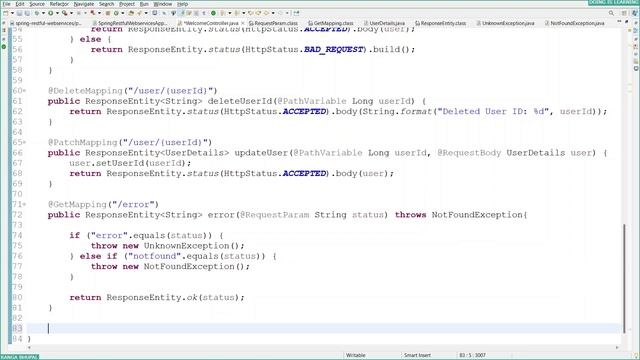Open UnknownException.java editor tab
Viewport: 640px width, 360px height.
[505, 23]
